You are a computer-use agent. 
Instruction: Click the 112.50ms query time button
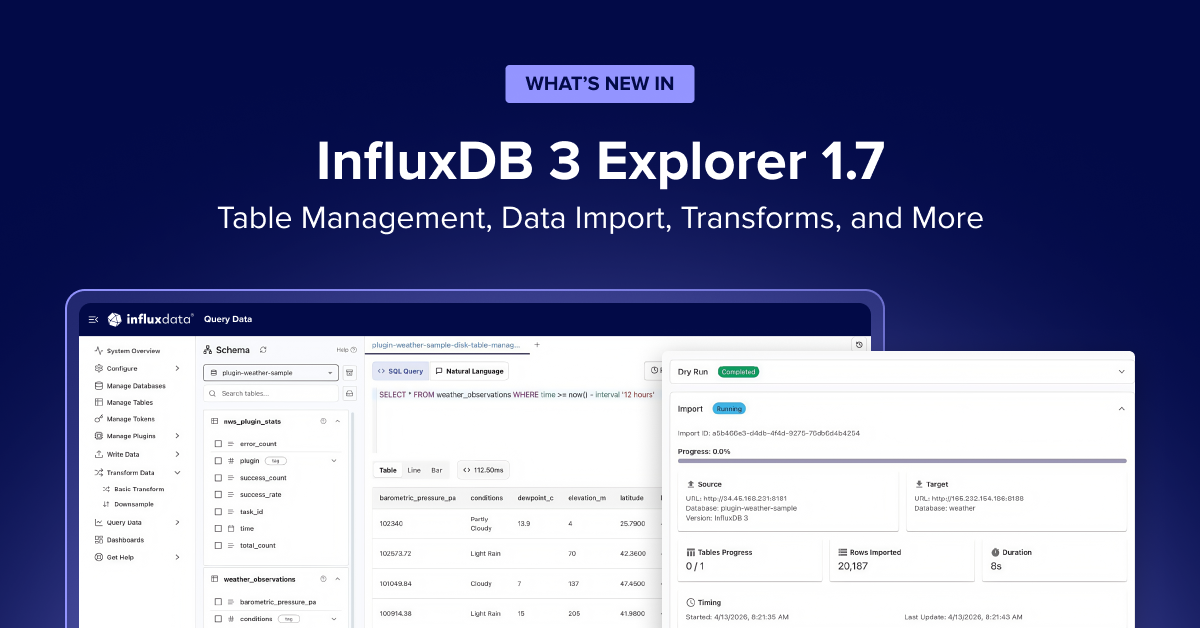(485, 469)
